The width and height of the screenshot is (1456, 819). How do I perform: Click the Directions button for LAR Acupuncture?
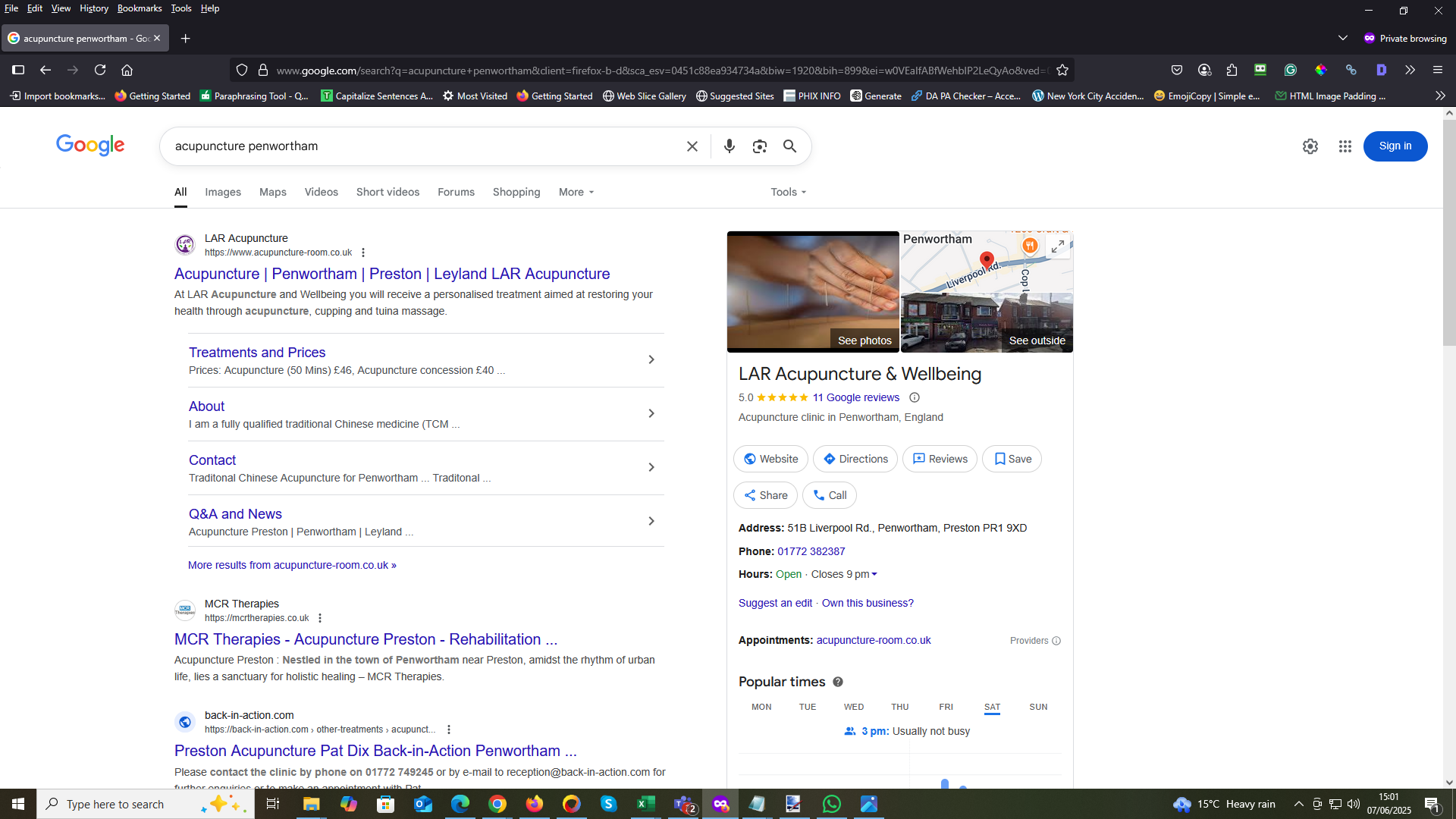pos(855,459)
